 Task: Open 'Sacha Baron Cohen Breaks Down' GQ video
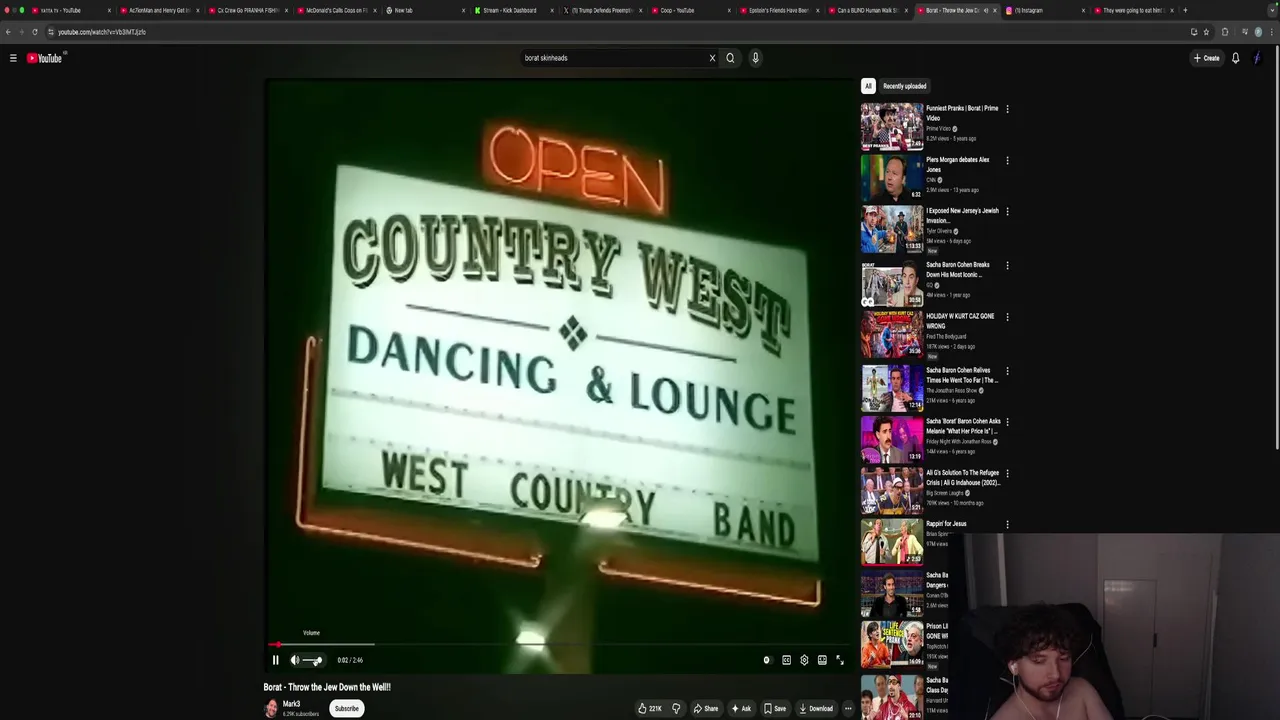pyautogui.click(x=892, y=282)
